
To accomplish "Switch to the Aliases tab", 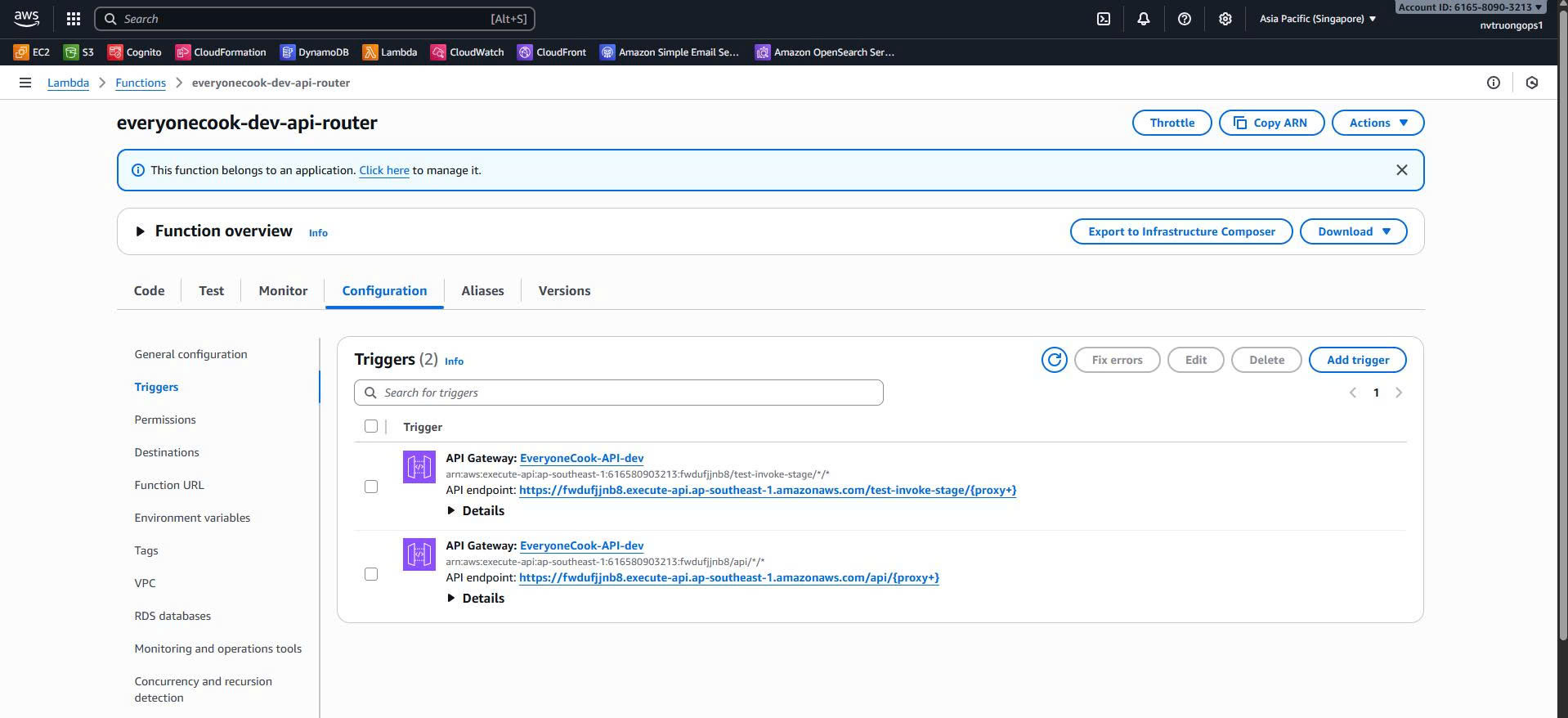I will coord(482,291).
